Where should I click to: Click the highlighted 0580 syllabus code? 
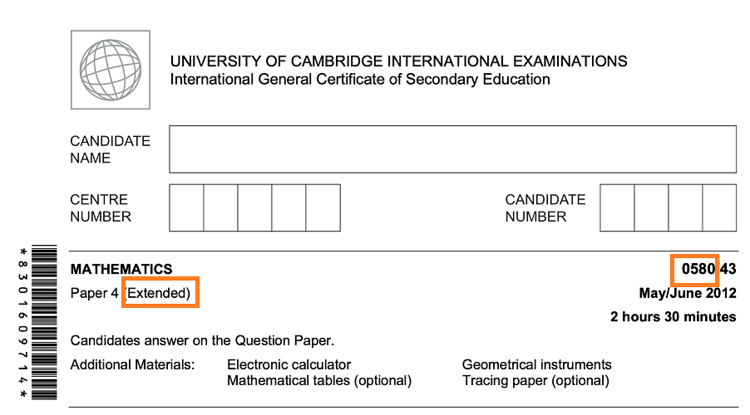(698, 269)
